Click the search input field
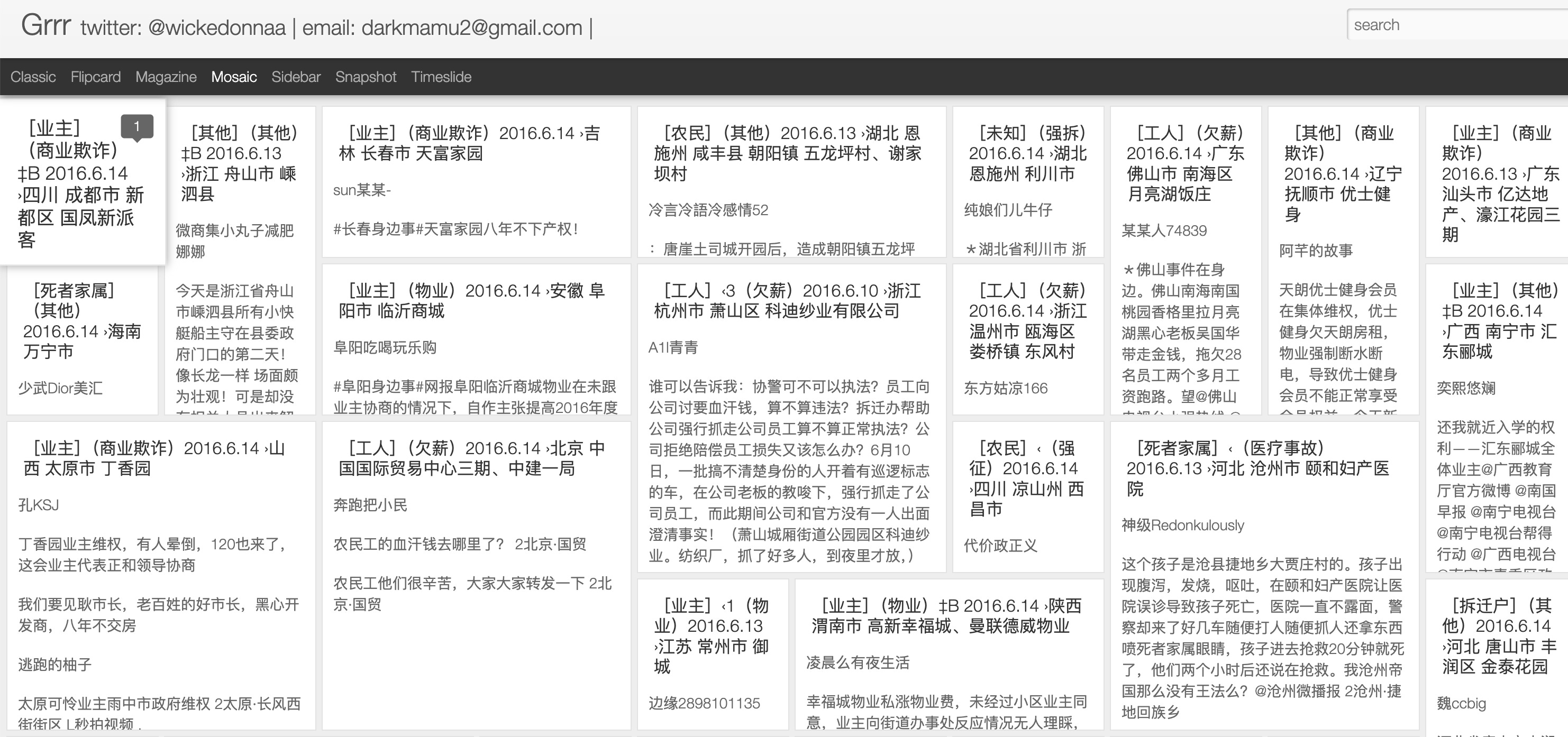The height and width of the screenshot is (737, 1568). pos(1457,25)
